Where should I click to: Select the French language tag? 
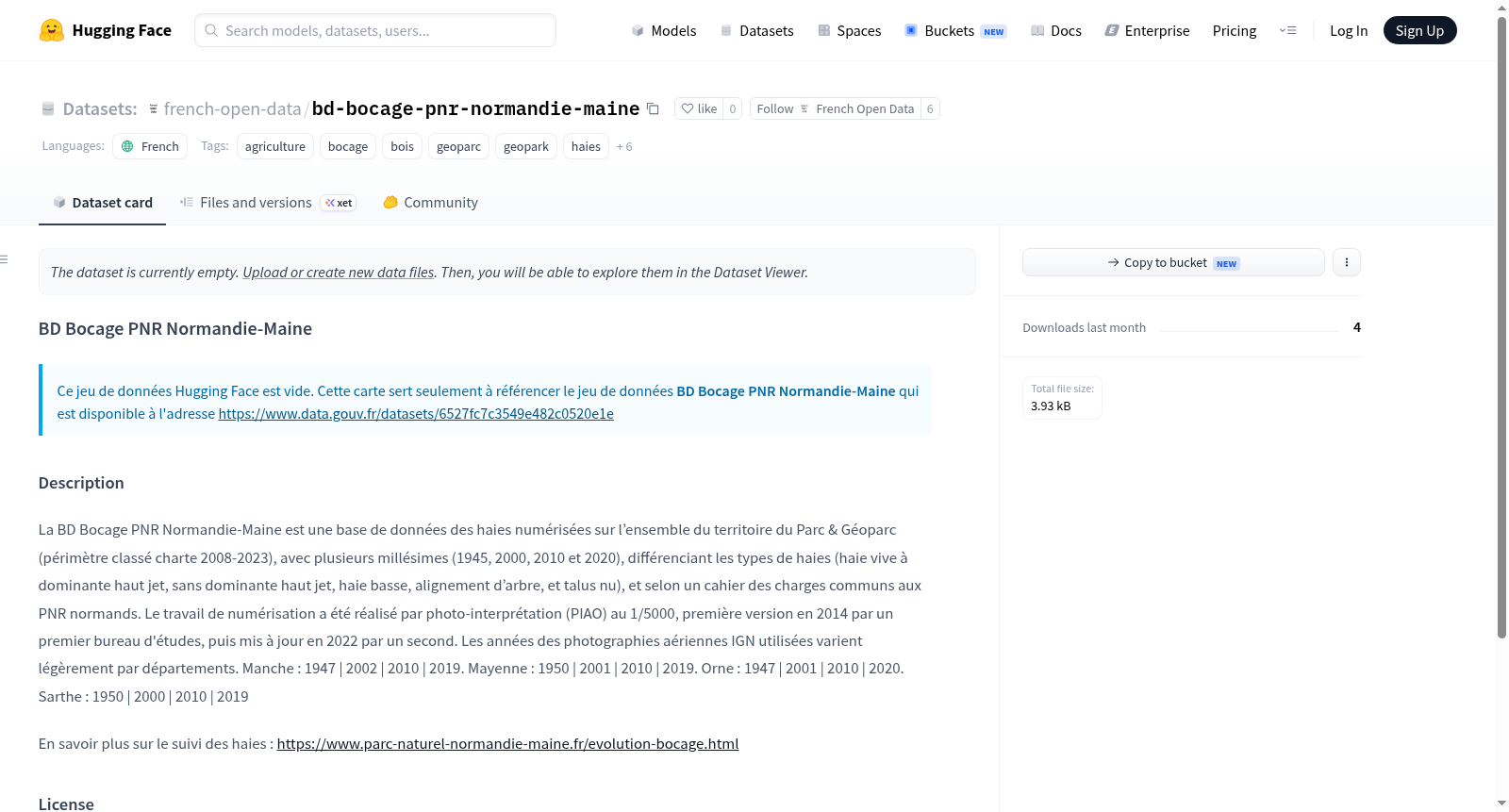(x=150, y=146)
